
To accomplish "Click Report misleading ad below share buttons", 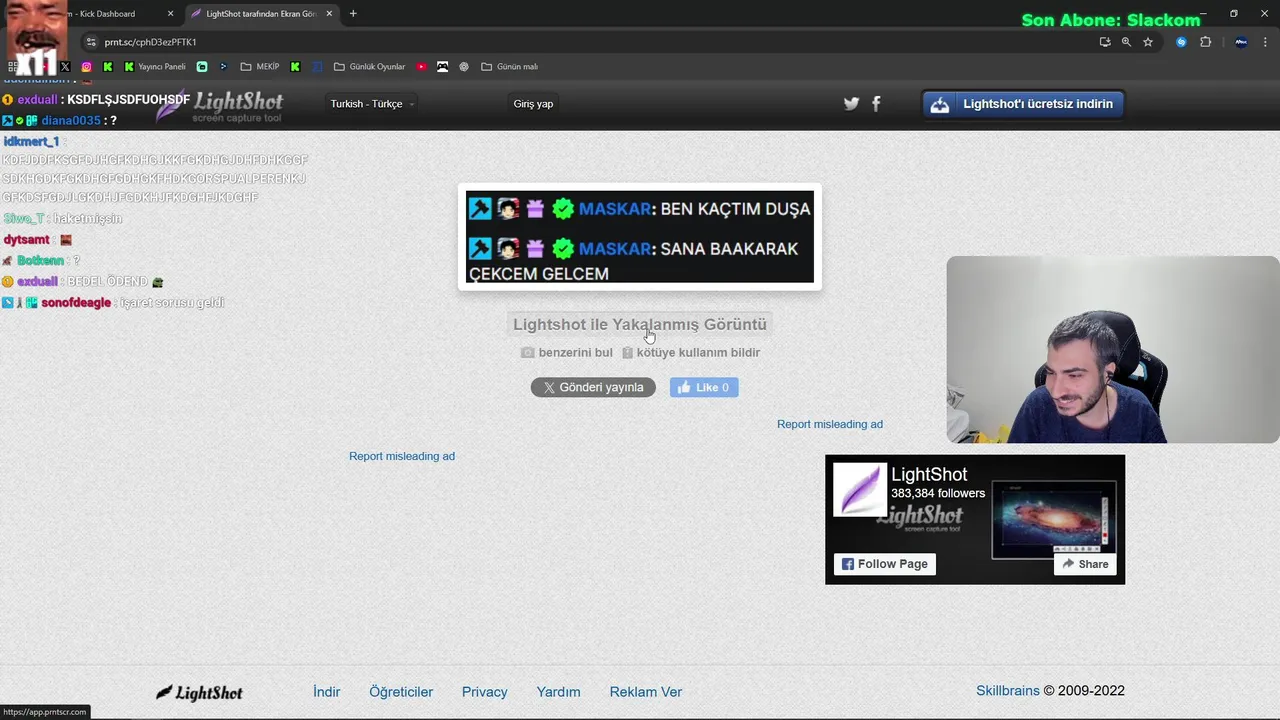I will (x=402, y=456).
